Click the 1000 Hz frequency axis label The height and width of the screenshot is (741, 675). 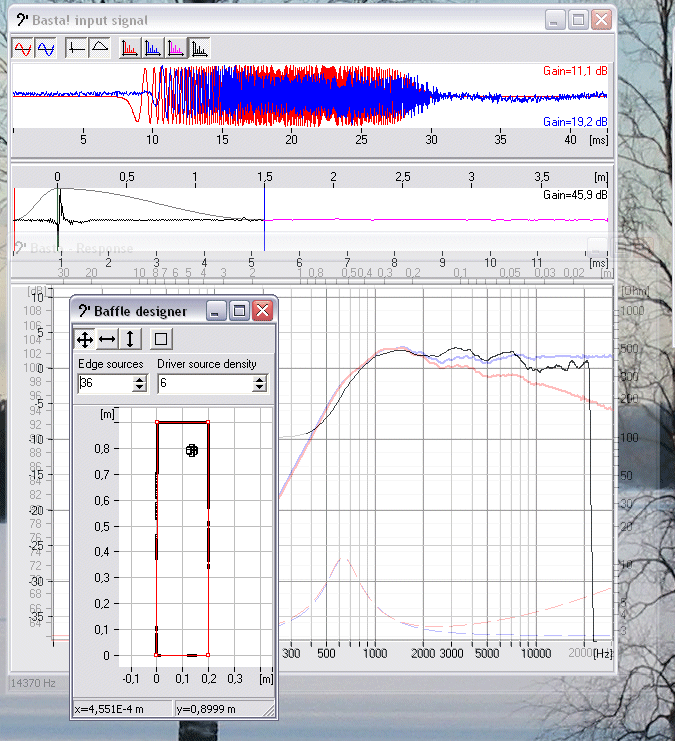(375, 653)
